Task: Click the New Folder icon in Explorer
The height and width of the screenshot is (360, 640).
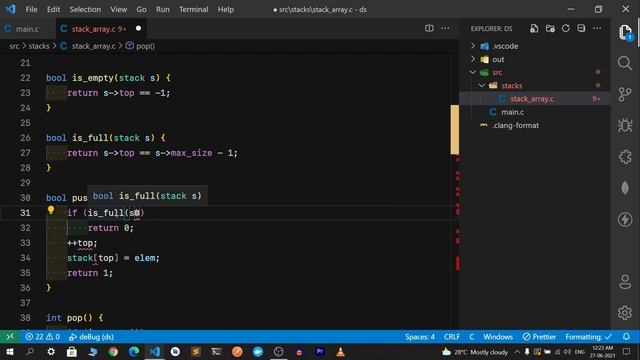Action: pyautogui.click(x=550, y=29)
